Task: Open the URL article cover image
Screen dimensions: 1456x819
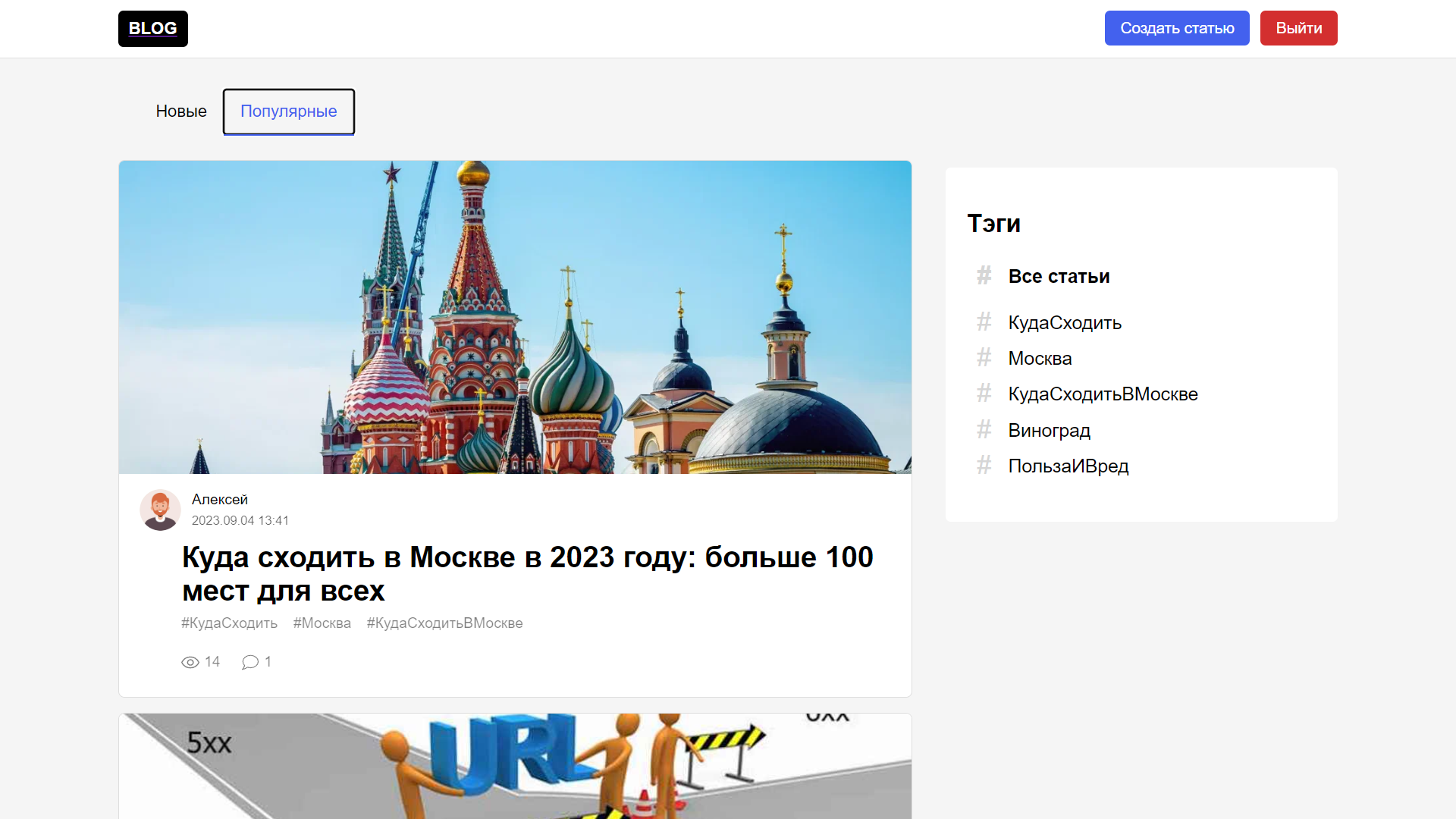Action: [x=515, y=766]
